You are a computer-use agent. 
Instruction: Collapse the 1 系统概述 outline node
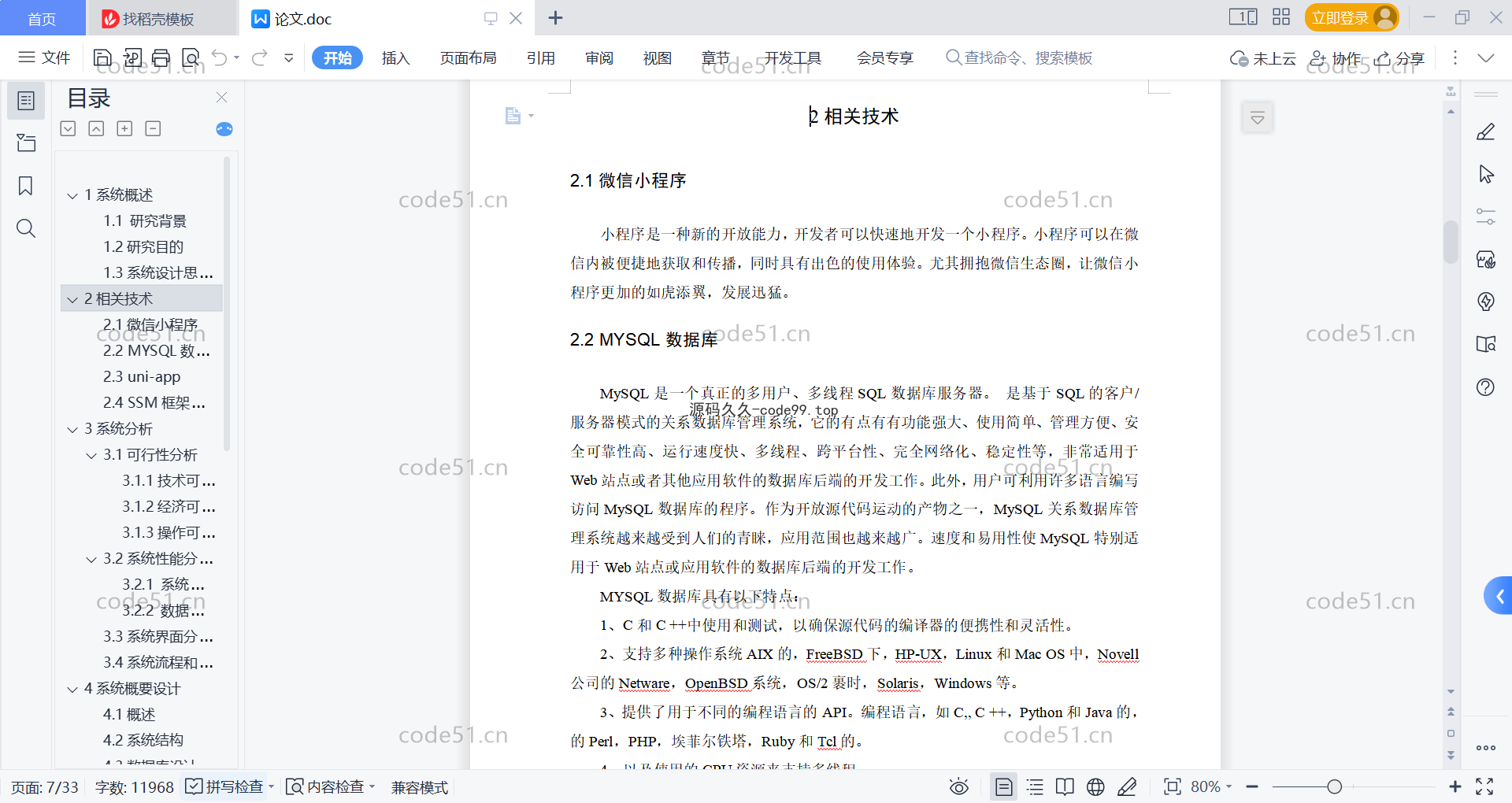(x=72, y=195)
